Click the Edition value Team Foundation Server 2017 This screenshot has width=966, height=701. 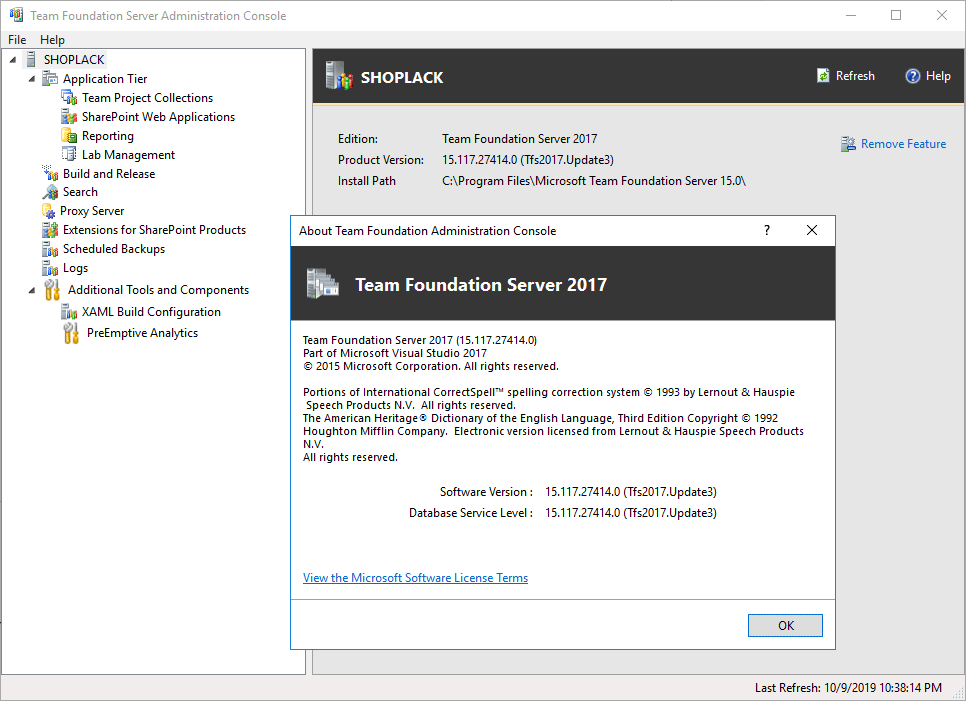coord(519,139)
